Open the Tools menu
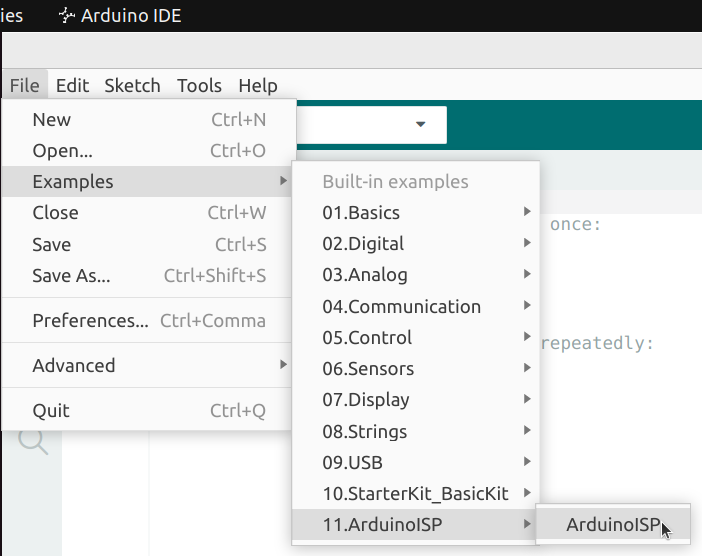 click(x=199, y=85)
